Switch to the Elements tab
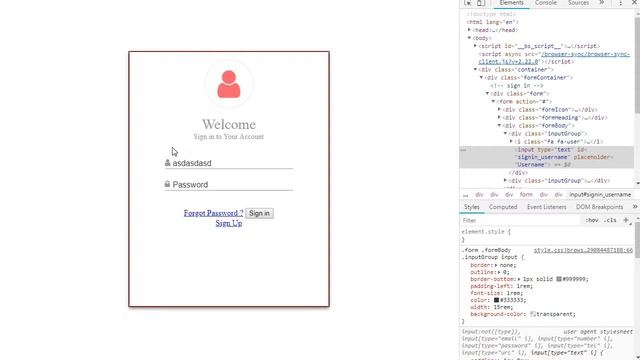Viewport: 640px width, 360px height. point(511,3)
